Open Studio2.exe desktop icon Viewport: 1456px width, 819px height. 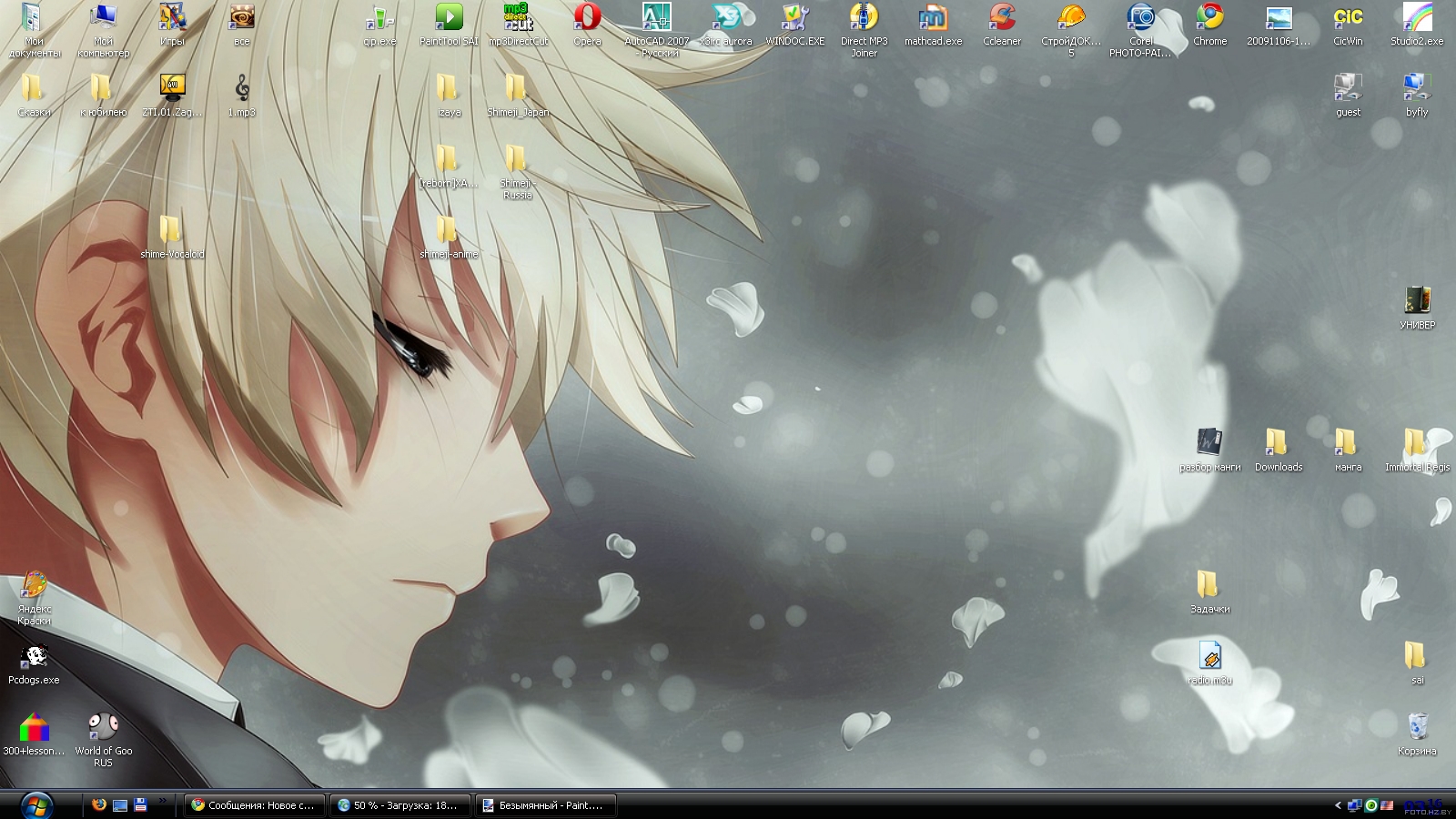tap(1417, 25)
